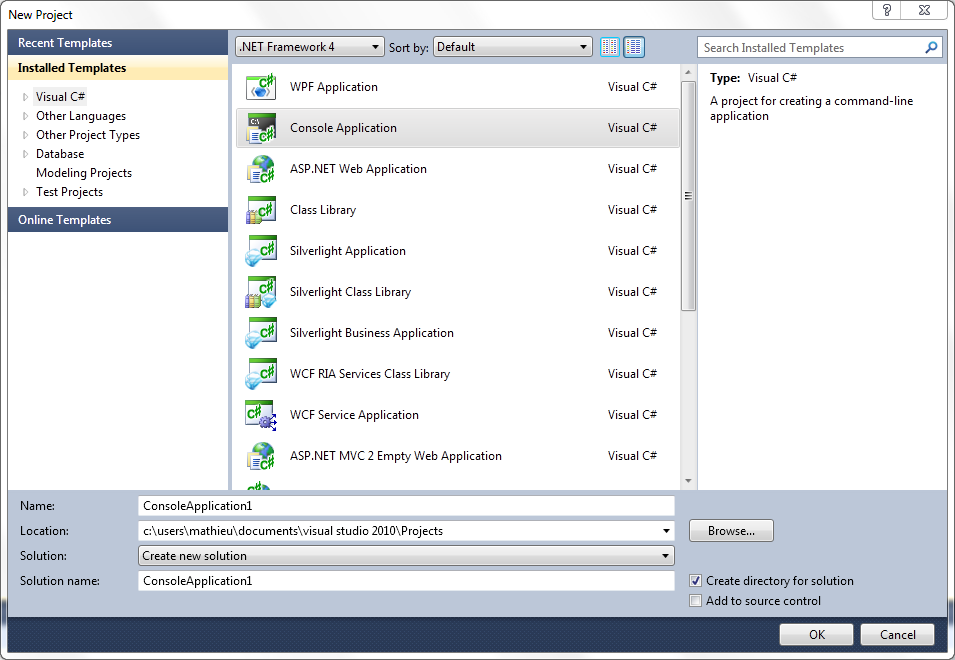Choose the ASP.NET Web Application template
The image size is (955, 660).
click(x=260, y=169)
